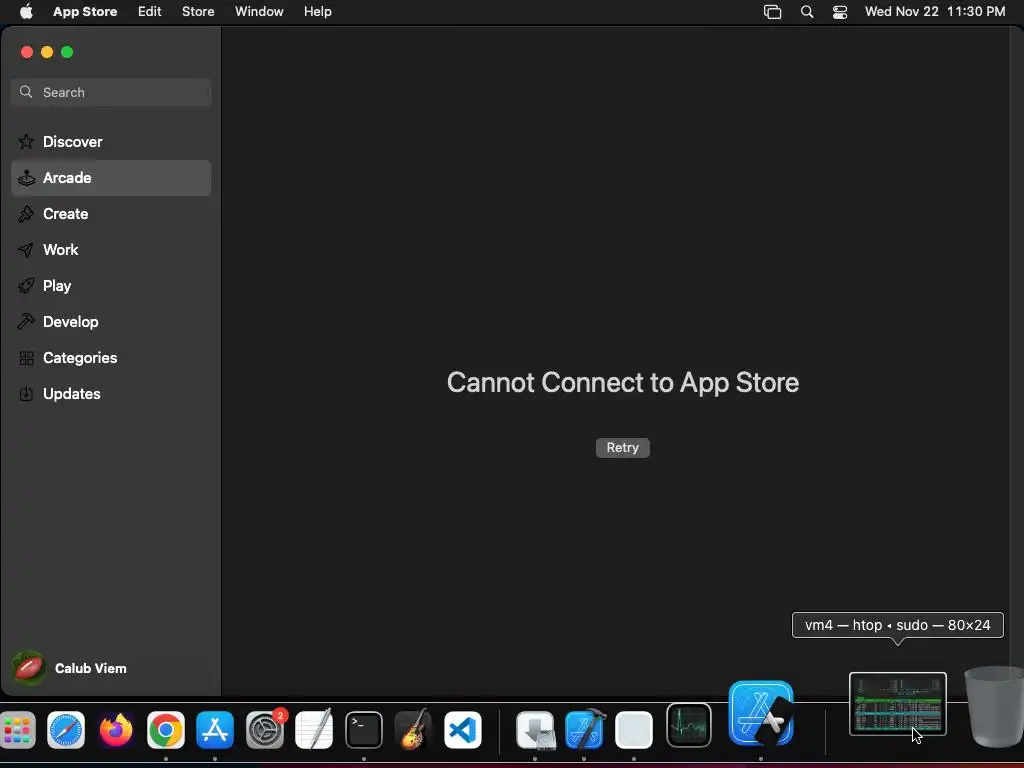Open the Edit menu
This screenshot has height=768, width=1024.
tap(150, 11)
